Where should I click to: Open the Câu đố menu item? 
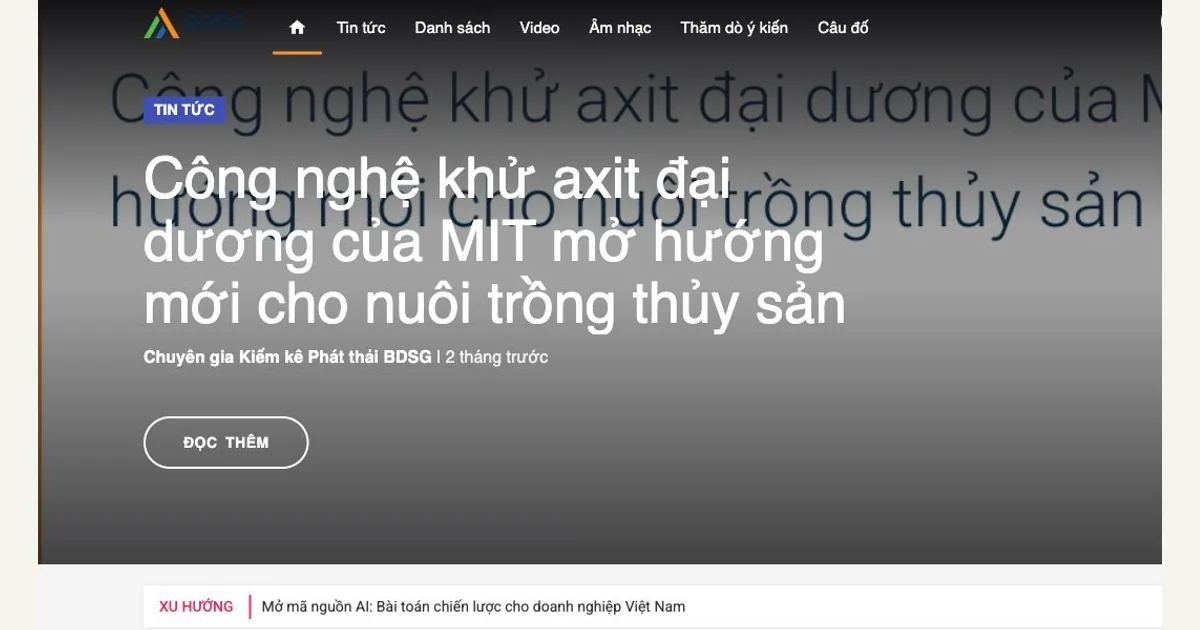click(x=843, y=28)
